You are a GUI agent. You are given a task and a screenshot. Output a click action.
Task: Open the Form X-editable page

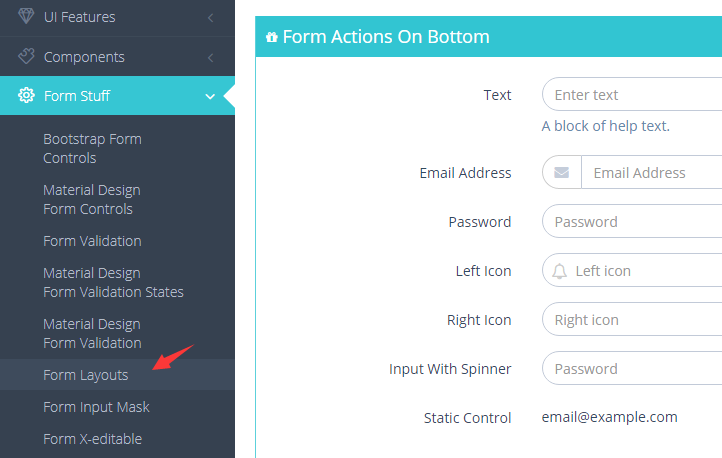[92, 439]
